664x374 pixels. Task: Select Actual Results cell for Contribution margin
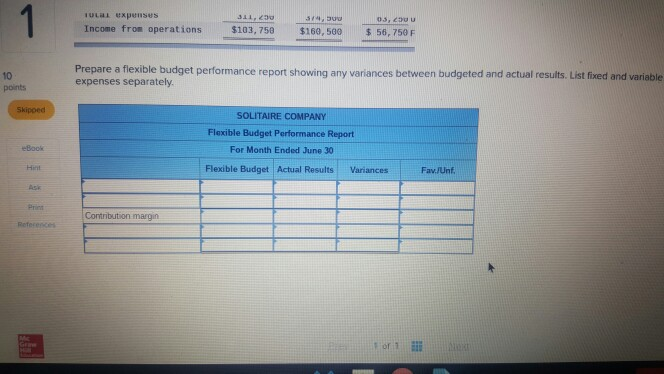(x=305, y=216)
